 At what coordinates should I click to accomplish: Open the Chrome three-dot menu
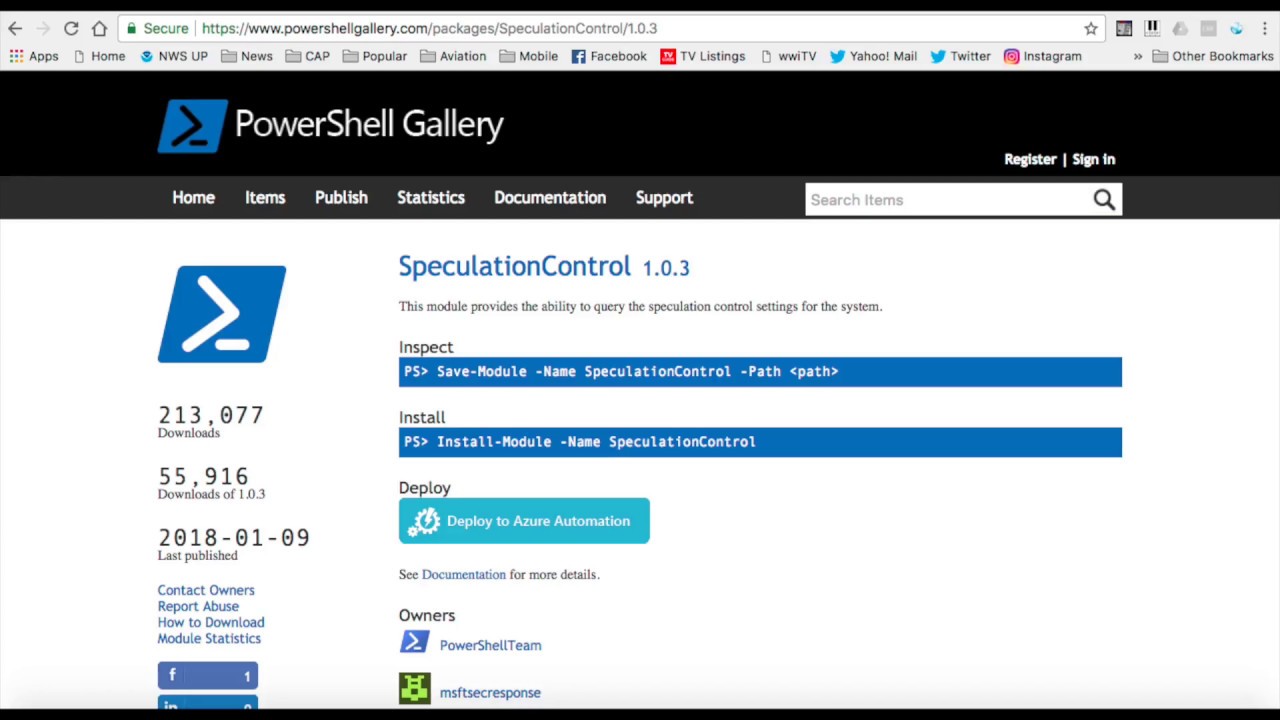tap(1264, 28)
